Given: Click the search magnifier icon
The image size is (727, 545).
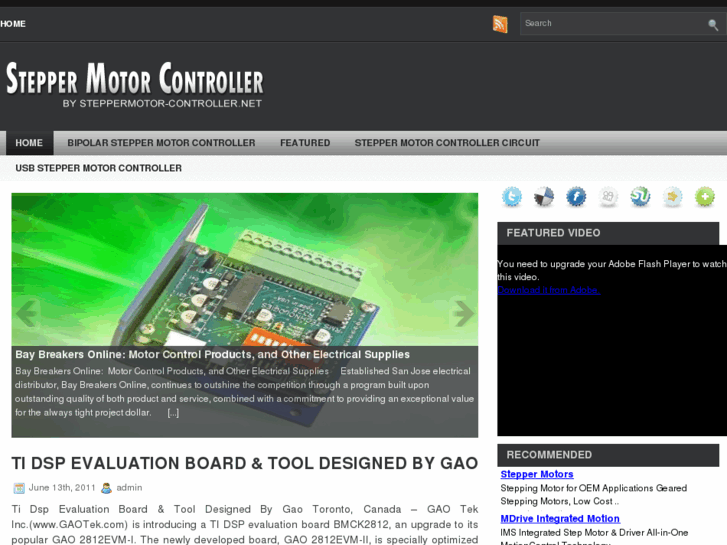Looking at the screenshot, I should pos(713,25).
